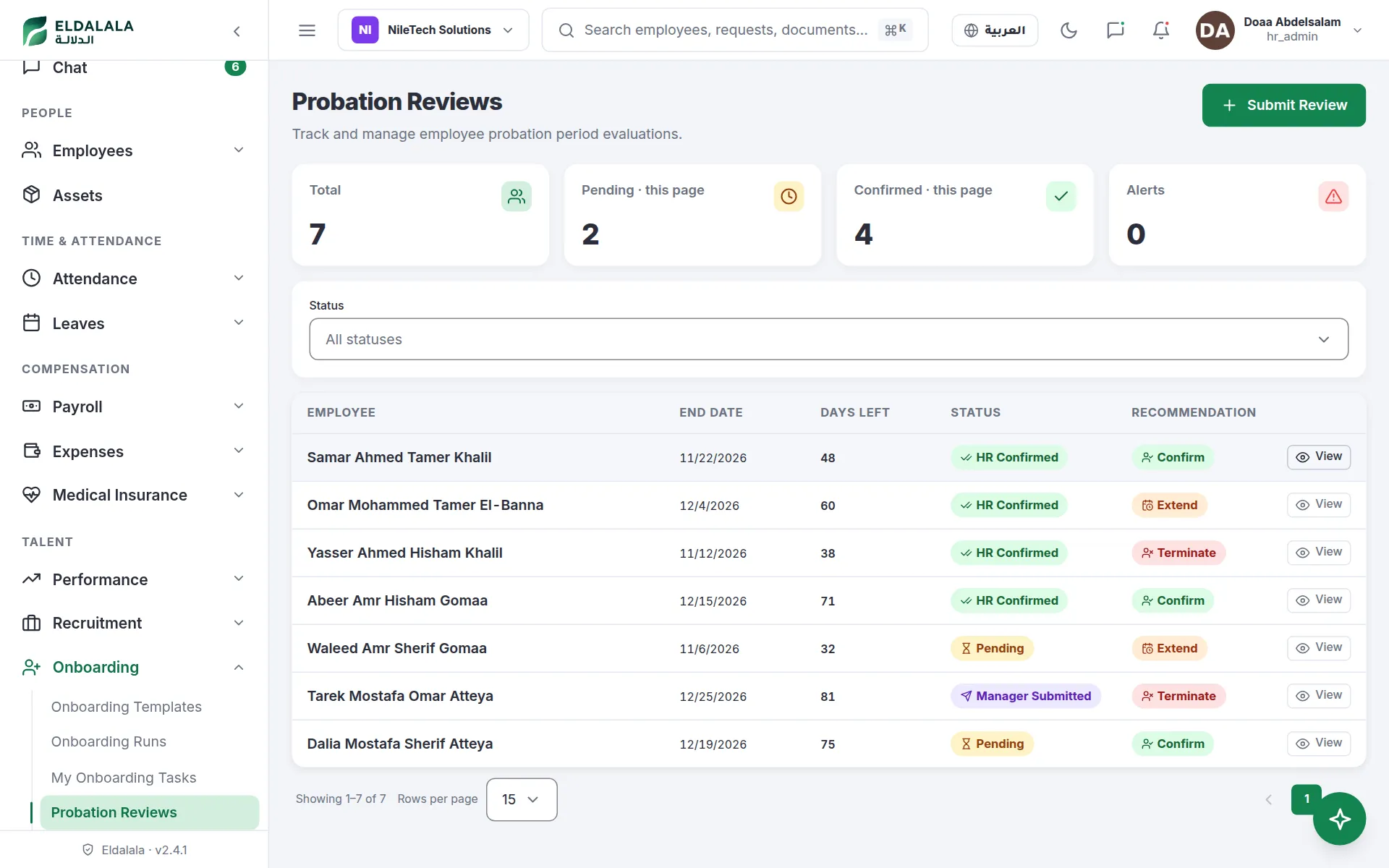Open Doaa Abdelsalam user menu
This screenshot has height=868, width=1389.
1280,30
